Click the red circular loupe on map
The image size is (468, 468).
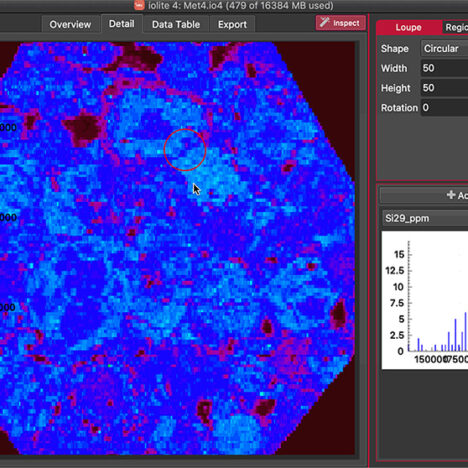click(x=185, y=150)
